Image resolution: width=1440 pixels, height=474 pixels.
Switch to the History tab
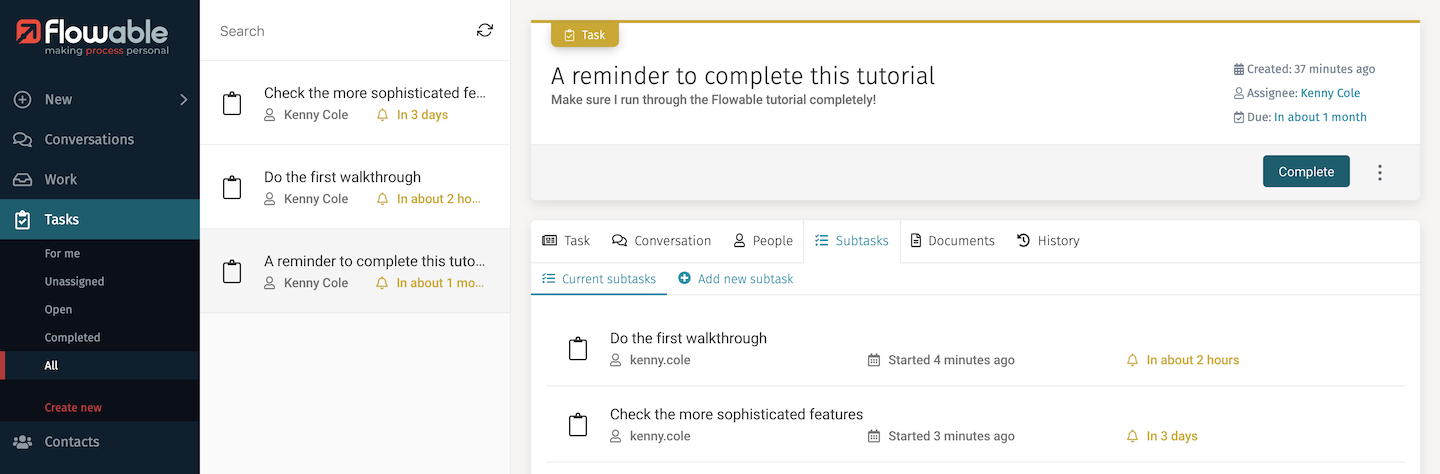click(1048, 241)
